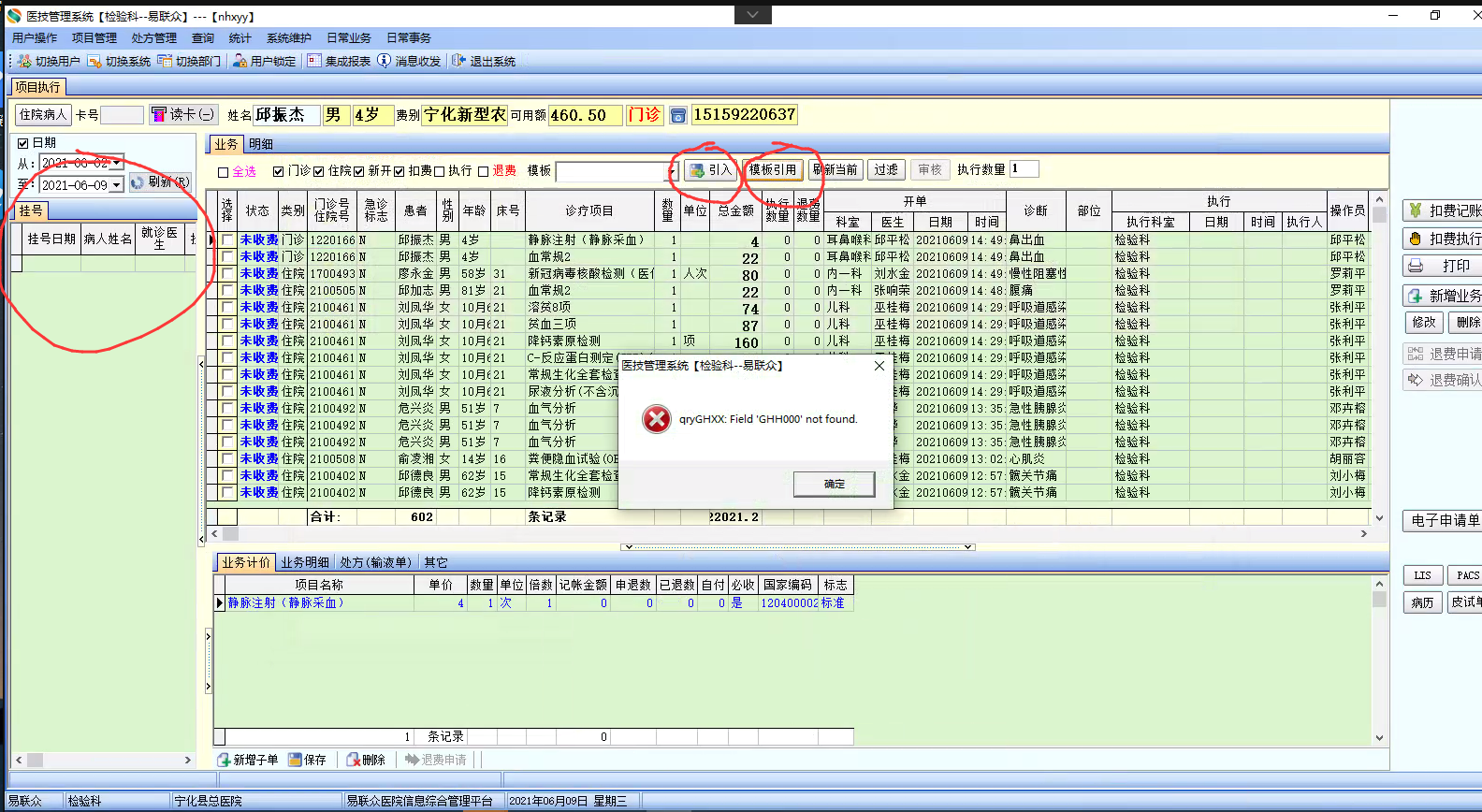
Task: Switch to the 处方(输液单) tab
Action: (376, 562)
